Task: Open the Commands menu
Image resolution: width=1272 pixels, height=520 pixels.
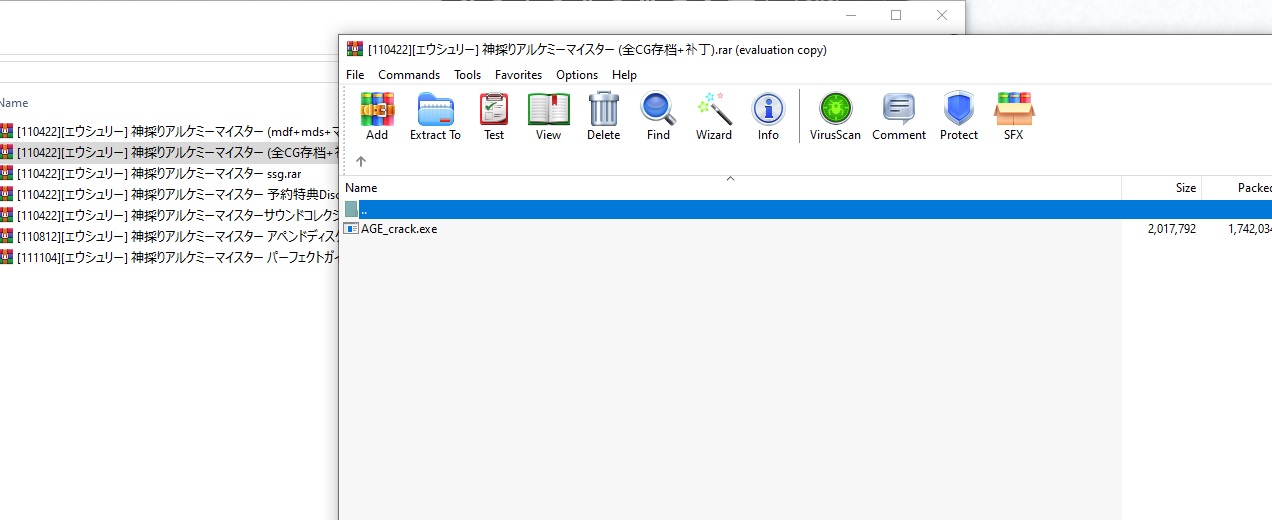Action: pyautogui.click(x=409, y=75)
